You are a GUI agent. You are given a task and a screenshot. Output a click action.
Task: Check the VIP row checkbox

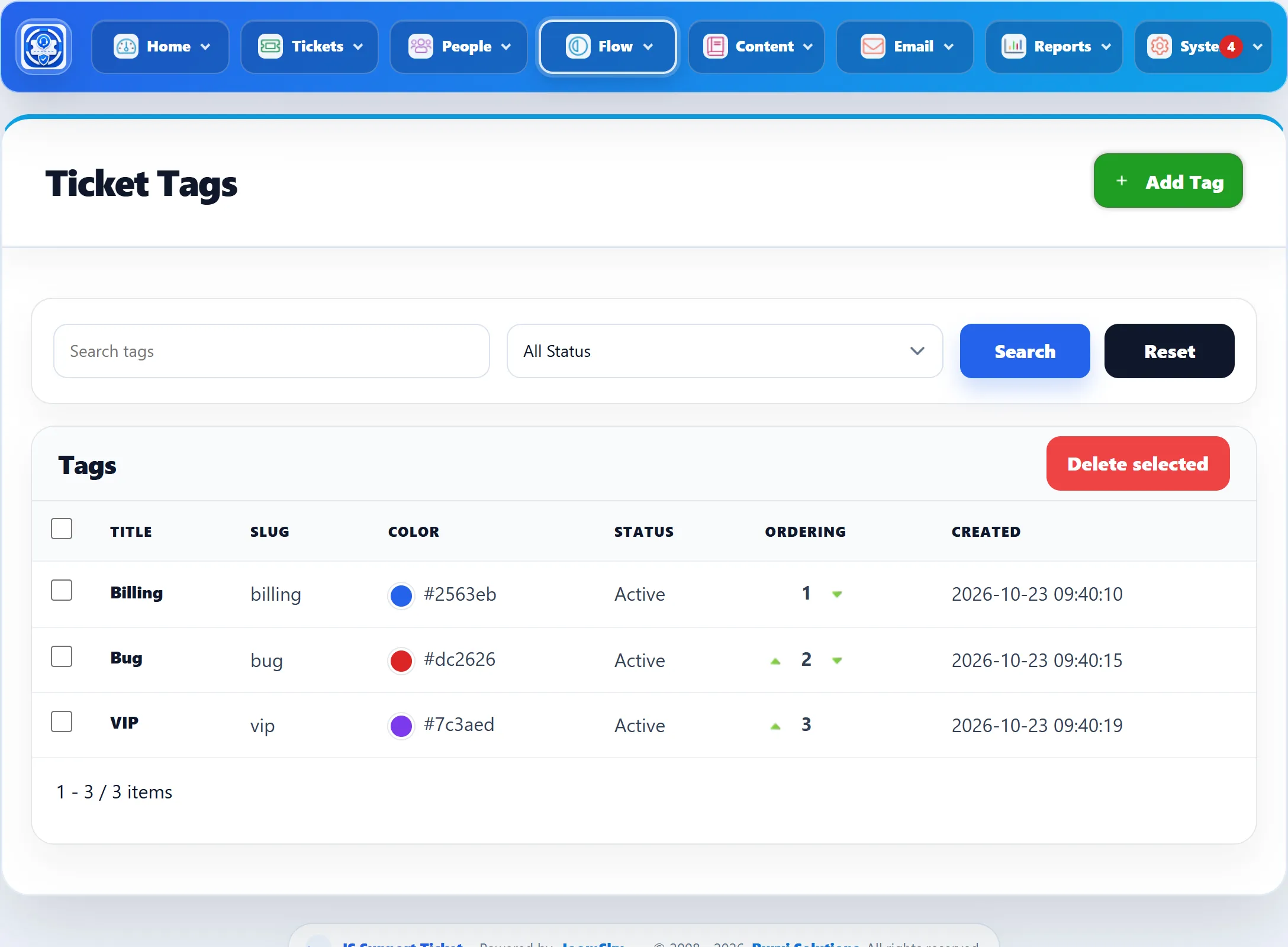click(x=62, y=721)
